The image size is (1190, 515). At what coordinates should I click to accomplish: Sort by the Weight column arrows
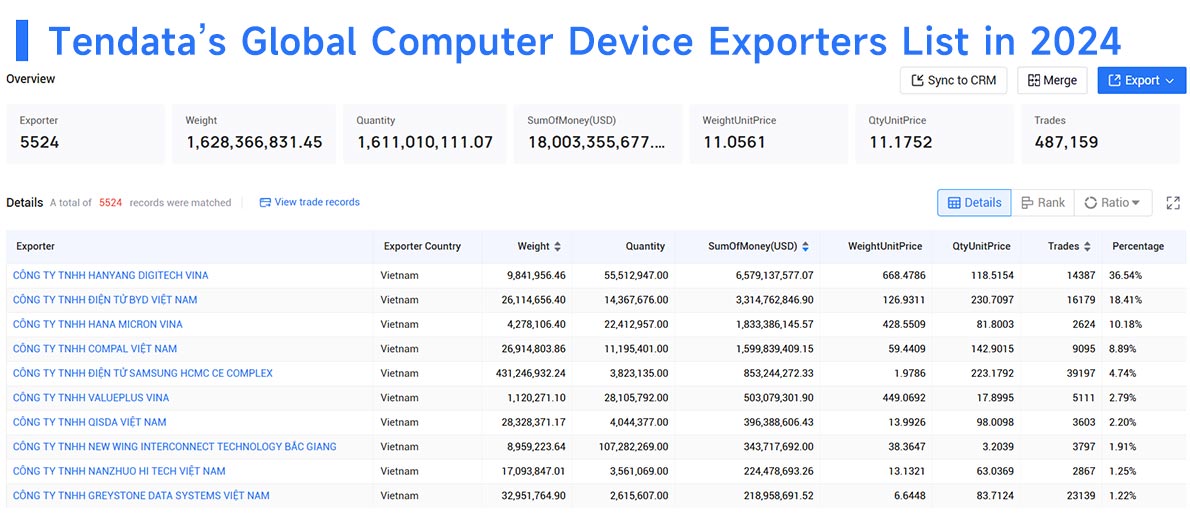point(558,247)
